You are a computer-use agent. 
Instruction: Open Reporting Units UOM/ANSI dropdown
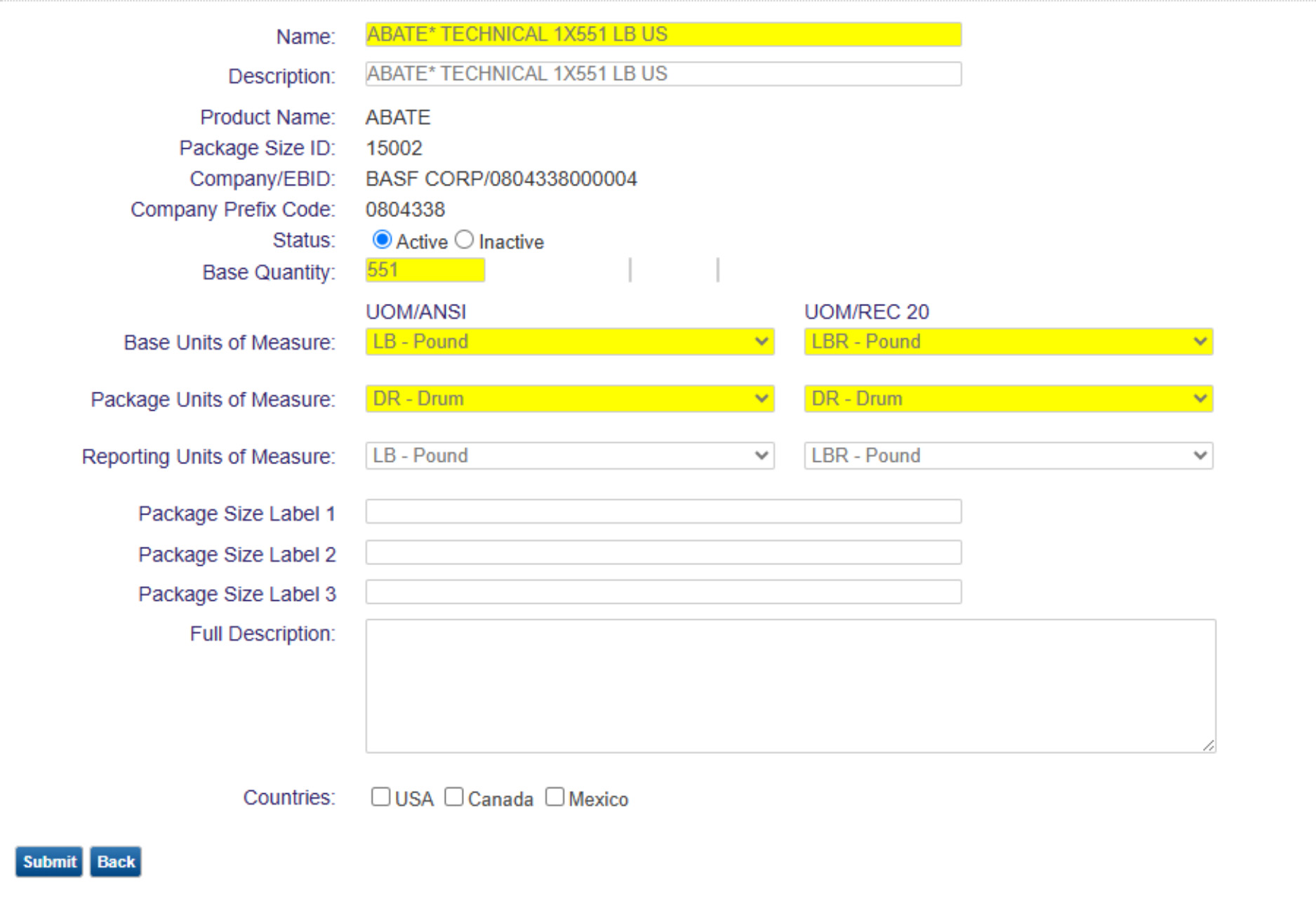[569, 456]
